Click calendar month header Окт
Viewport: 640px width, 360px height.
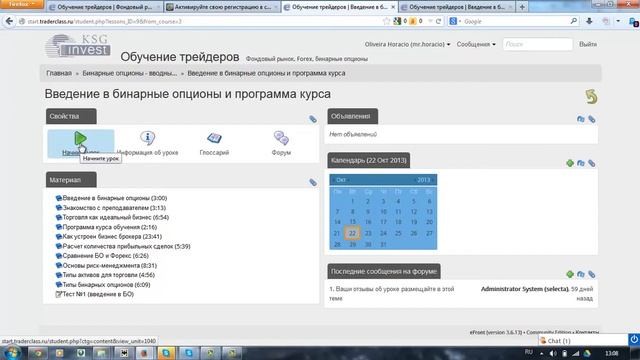[341, 180]
